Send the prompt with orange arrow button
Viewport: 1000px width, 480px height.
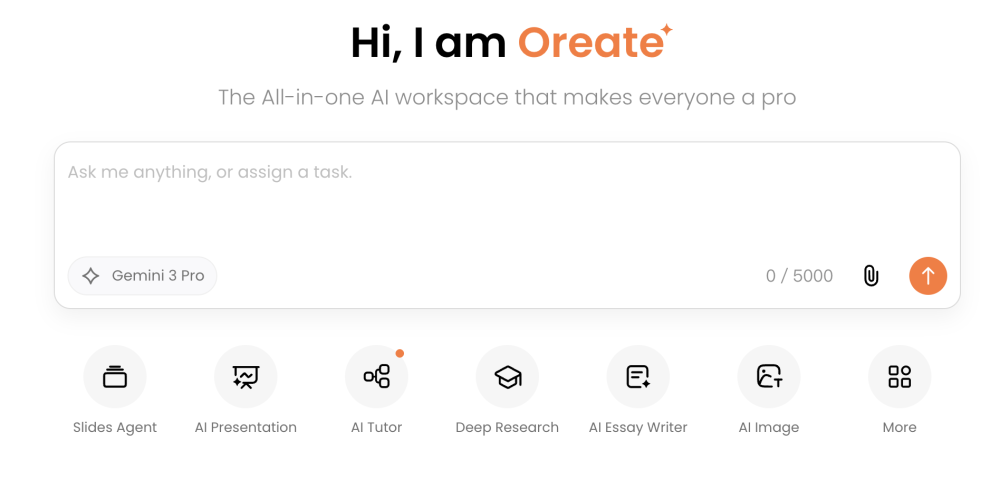[928, 276]
